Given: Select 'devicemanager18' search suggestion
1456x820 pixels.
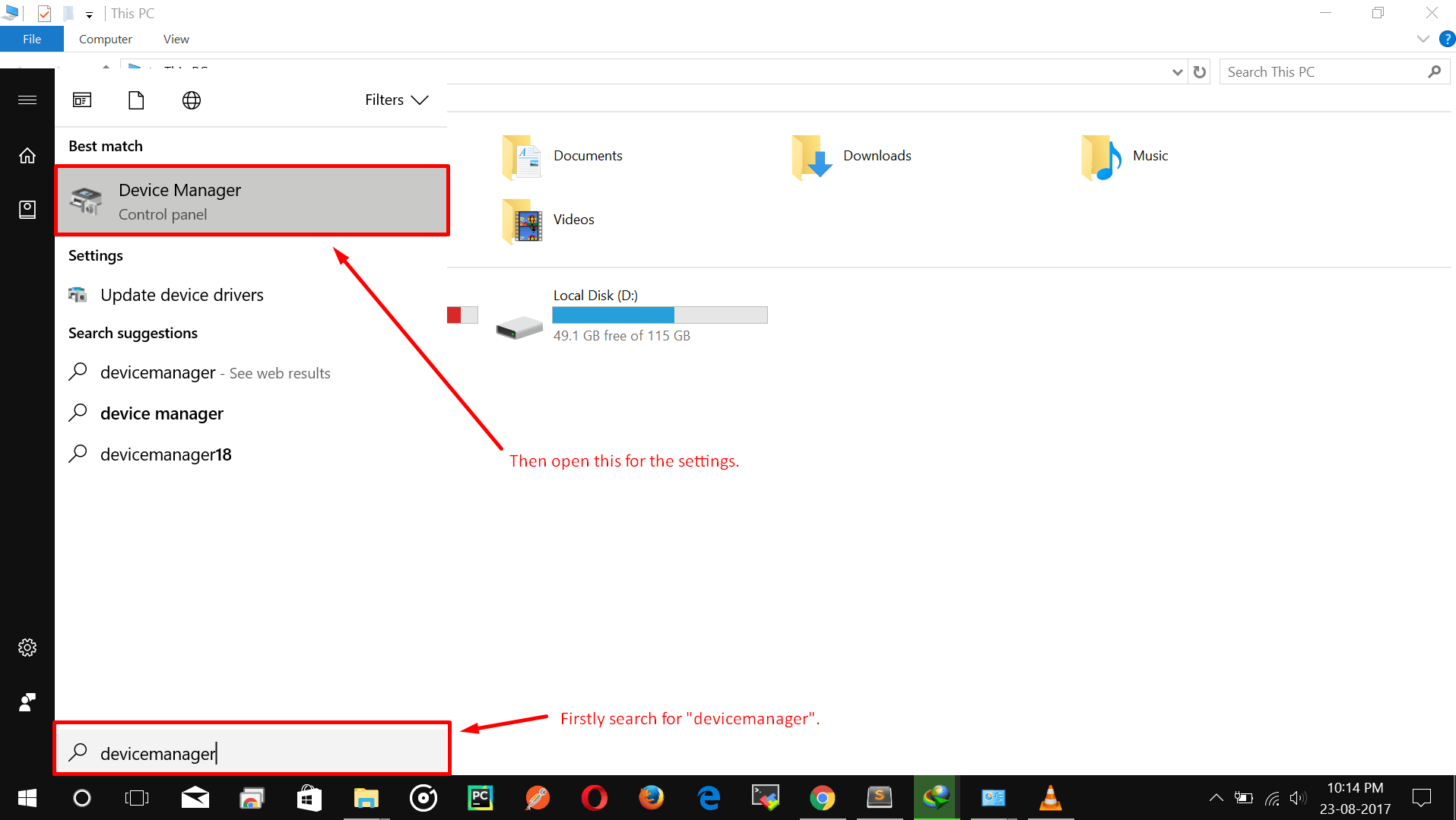Looking at the screenshot, I should pyautogui.click(x=251, y=454).
